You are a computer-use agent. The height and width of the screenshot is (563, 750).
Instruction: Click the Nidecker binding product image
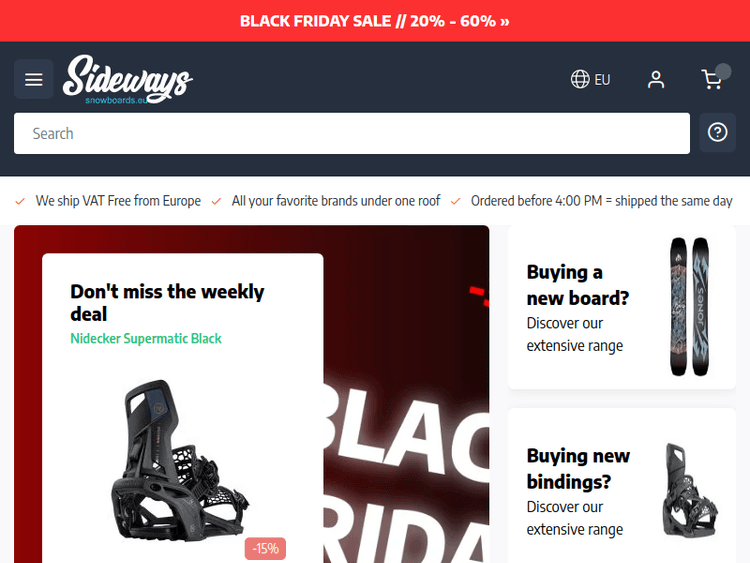(178, 460)
